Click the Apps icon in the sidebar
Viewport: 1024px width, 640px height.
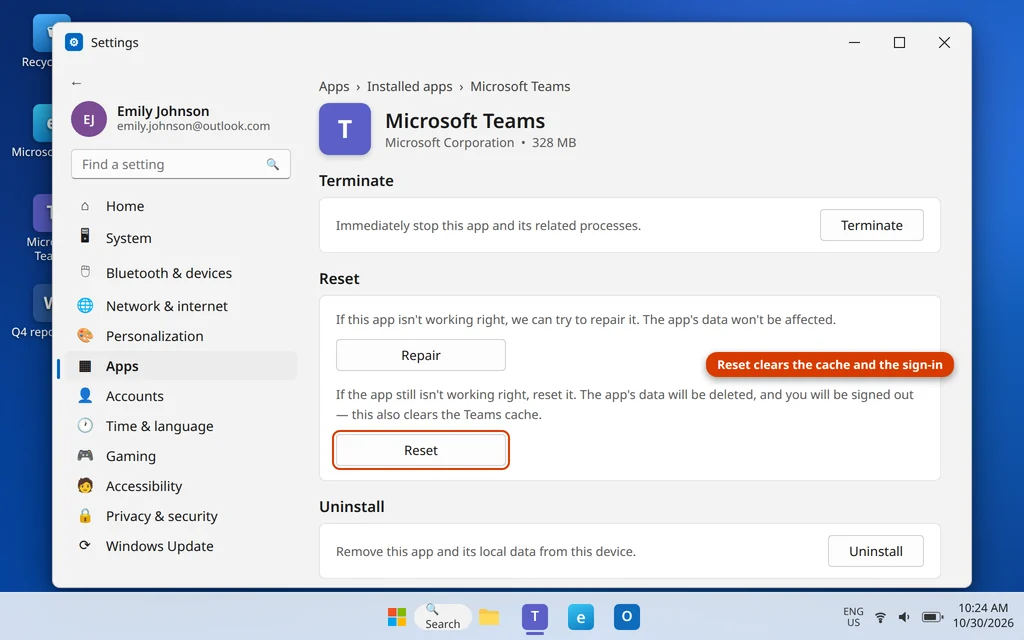pos(85,366)
